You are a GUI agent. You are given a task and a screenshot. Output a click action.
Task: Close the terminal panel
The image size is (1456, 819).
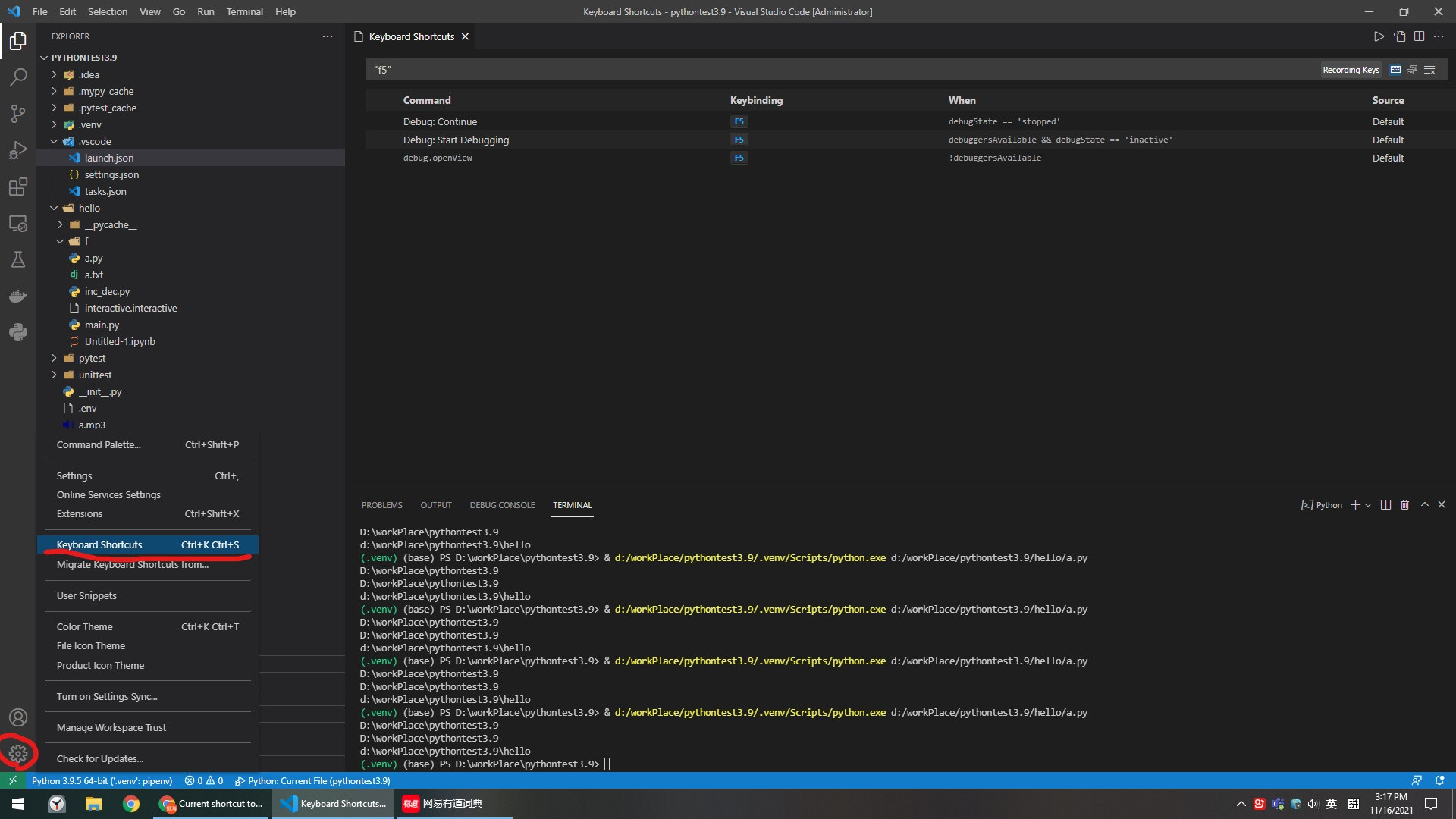[x=1442, y=504]
